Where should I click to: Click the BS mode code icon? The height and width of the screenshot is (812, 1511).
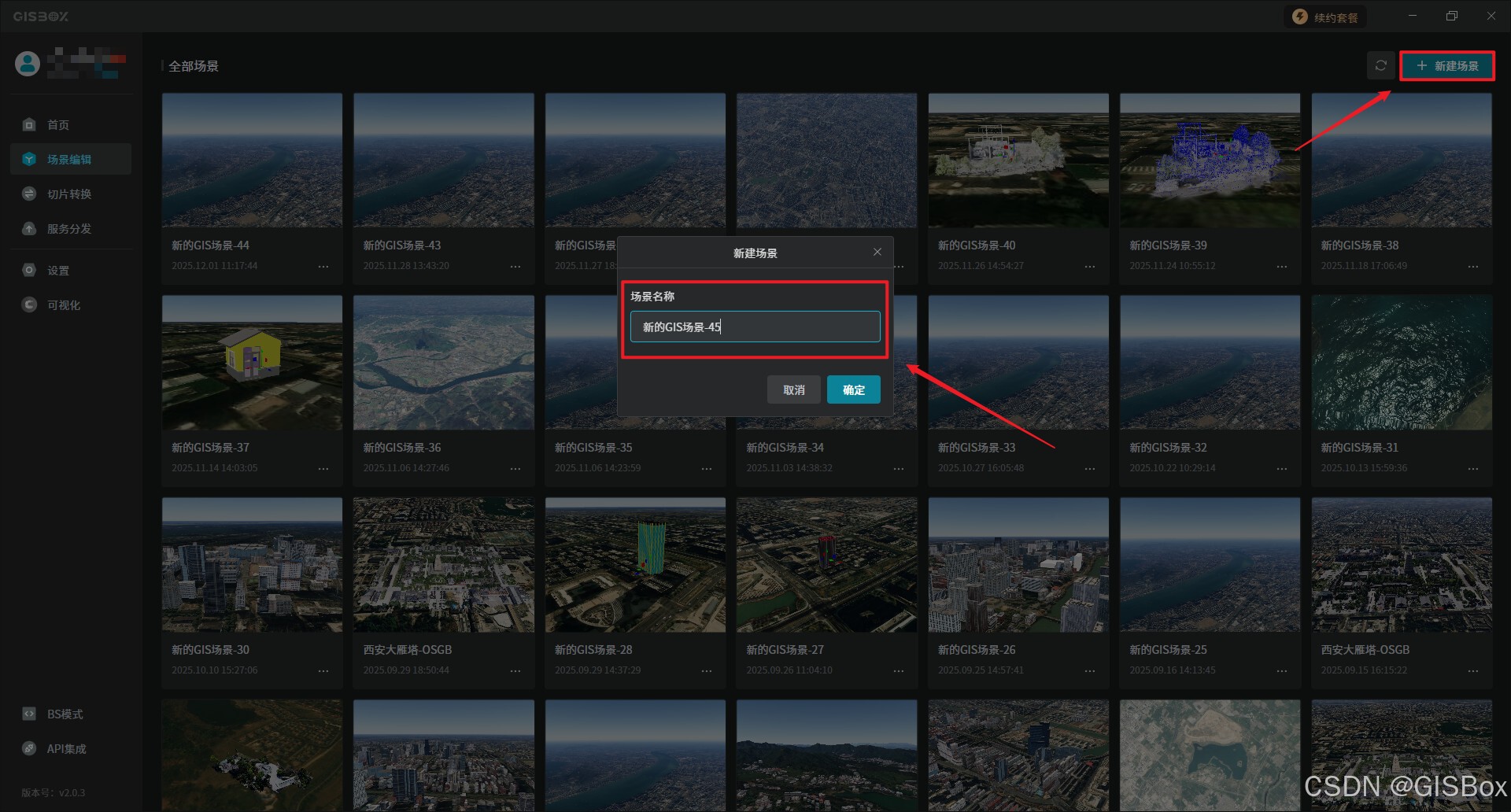pos(29,714)
